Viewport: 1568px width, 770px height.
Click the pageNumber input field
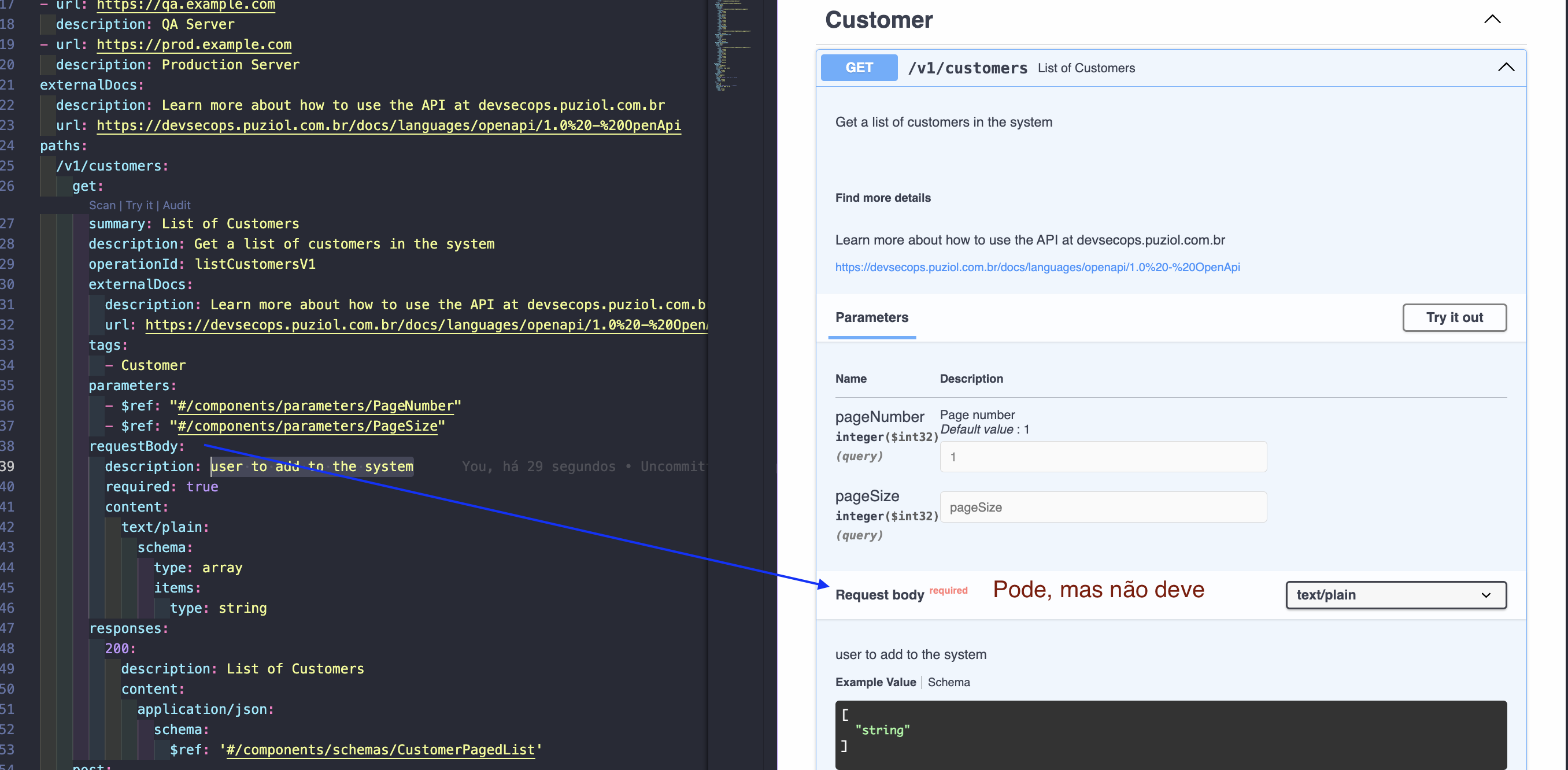1103,457
